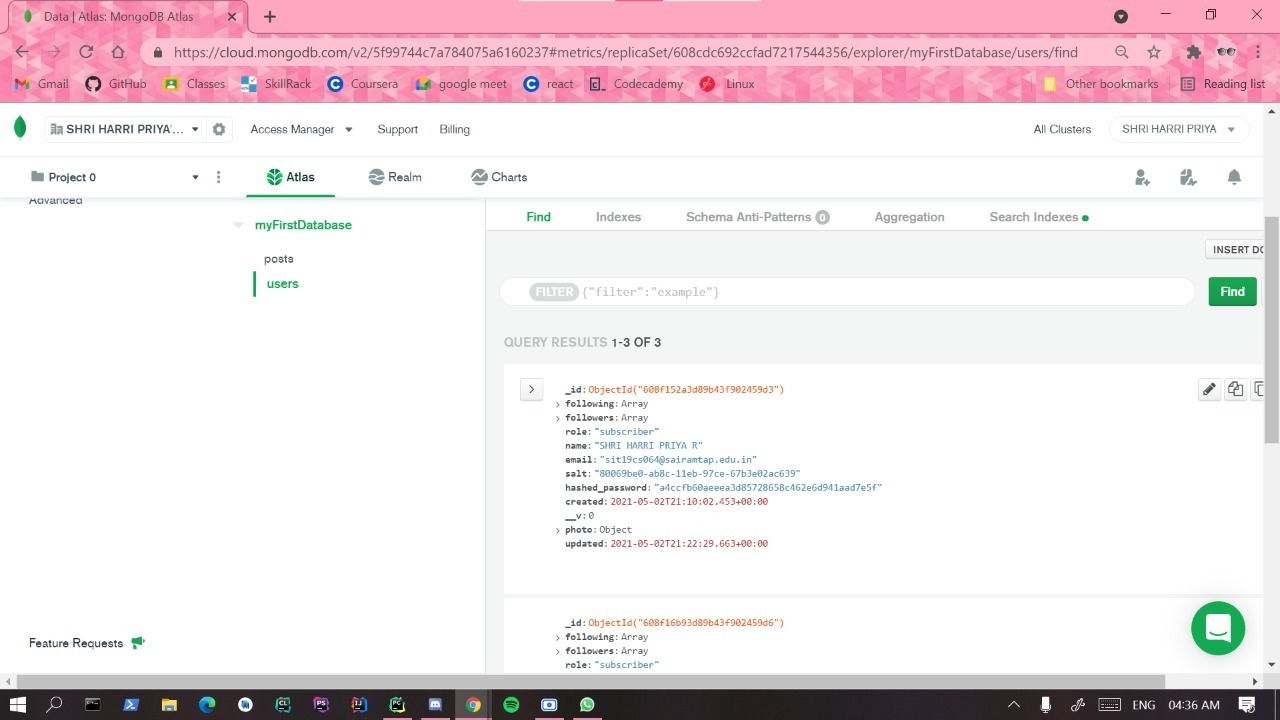This screenshot has width=1280, height=720.
Task: Open the Aggregation tab
Action: 909,216
